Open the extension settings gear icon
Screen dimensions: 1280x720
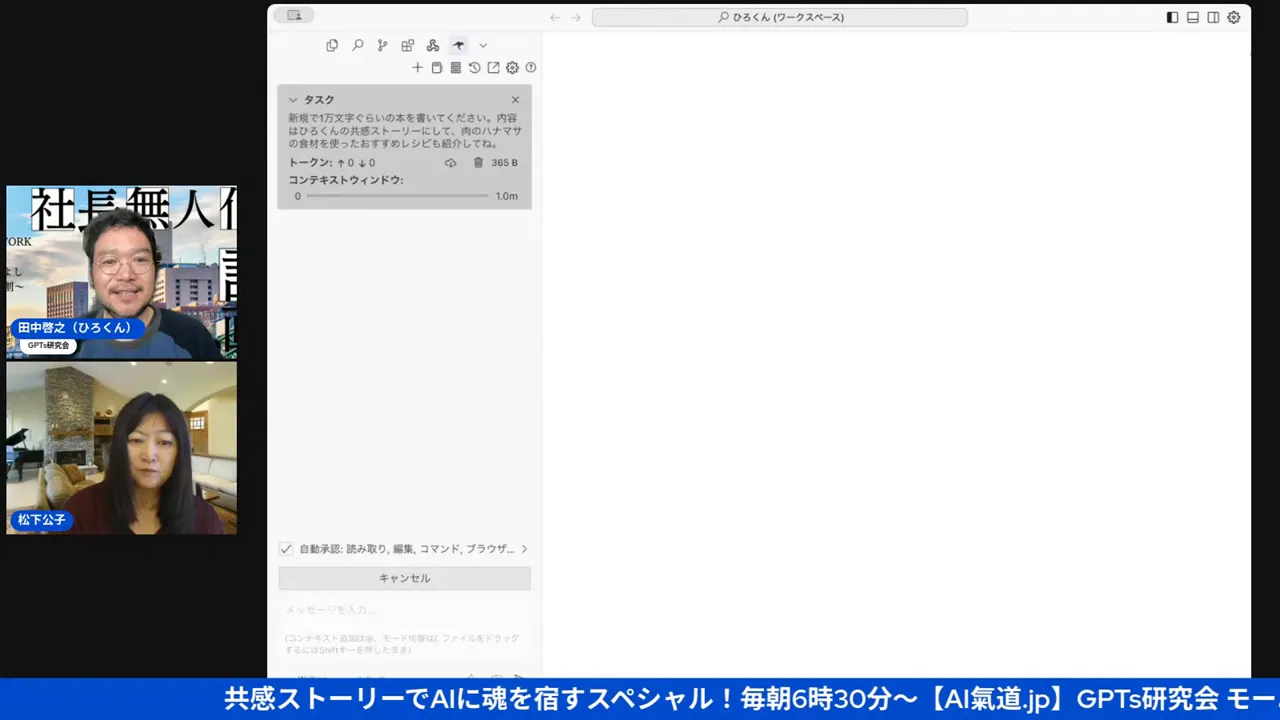point(512,68)
